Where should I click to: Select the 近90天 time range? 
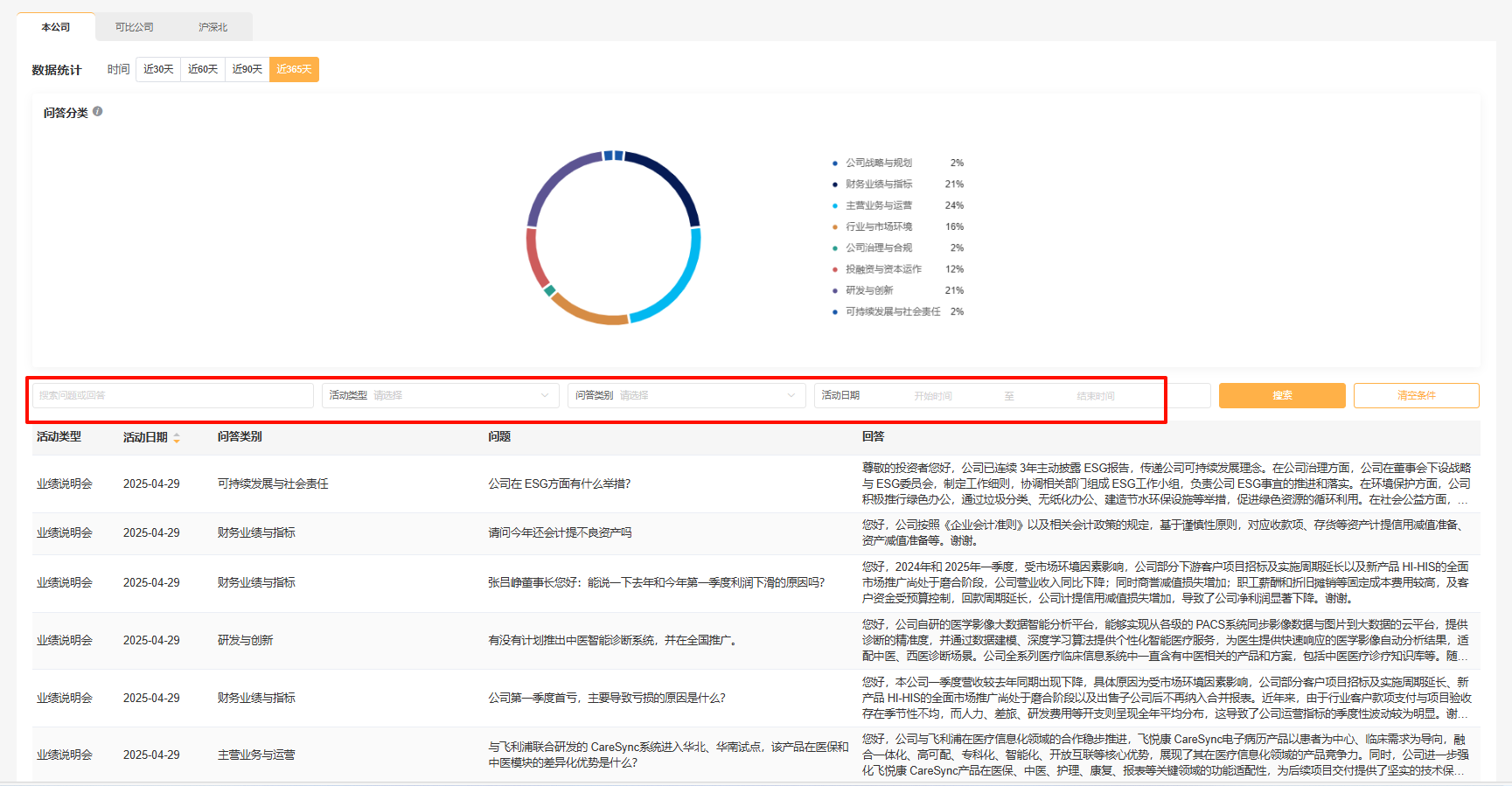click(247, 69)
